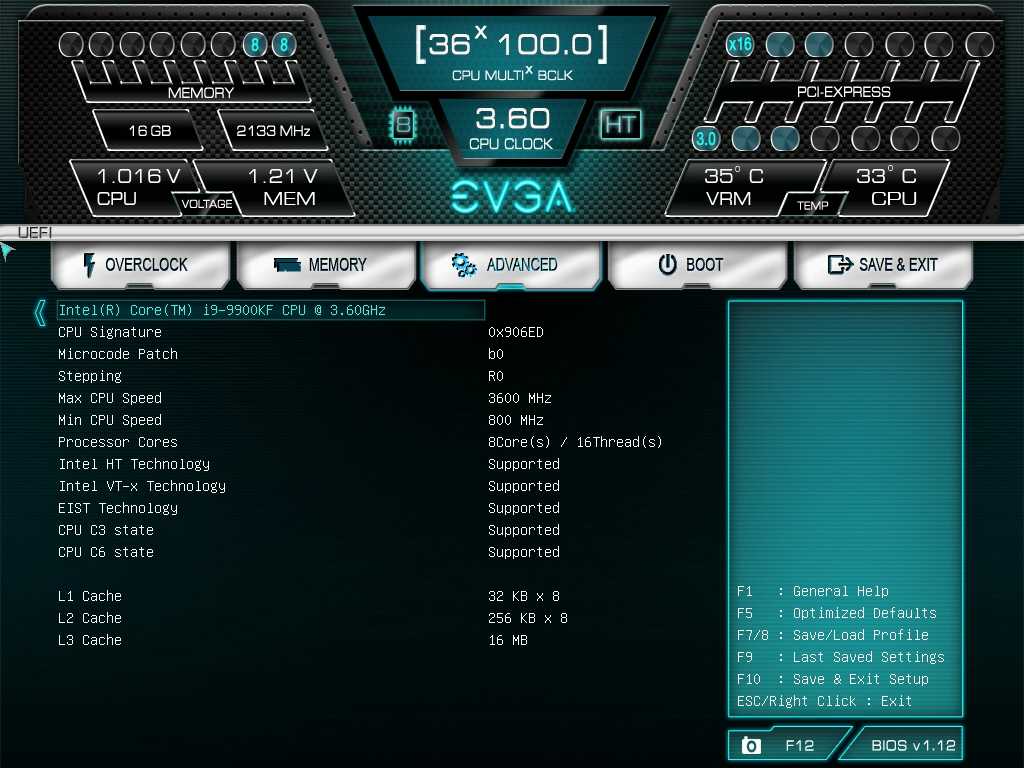Click the first populated memory slot labeled 8

coord(255,45)
